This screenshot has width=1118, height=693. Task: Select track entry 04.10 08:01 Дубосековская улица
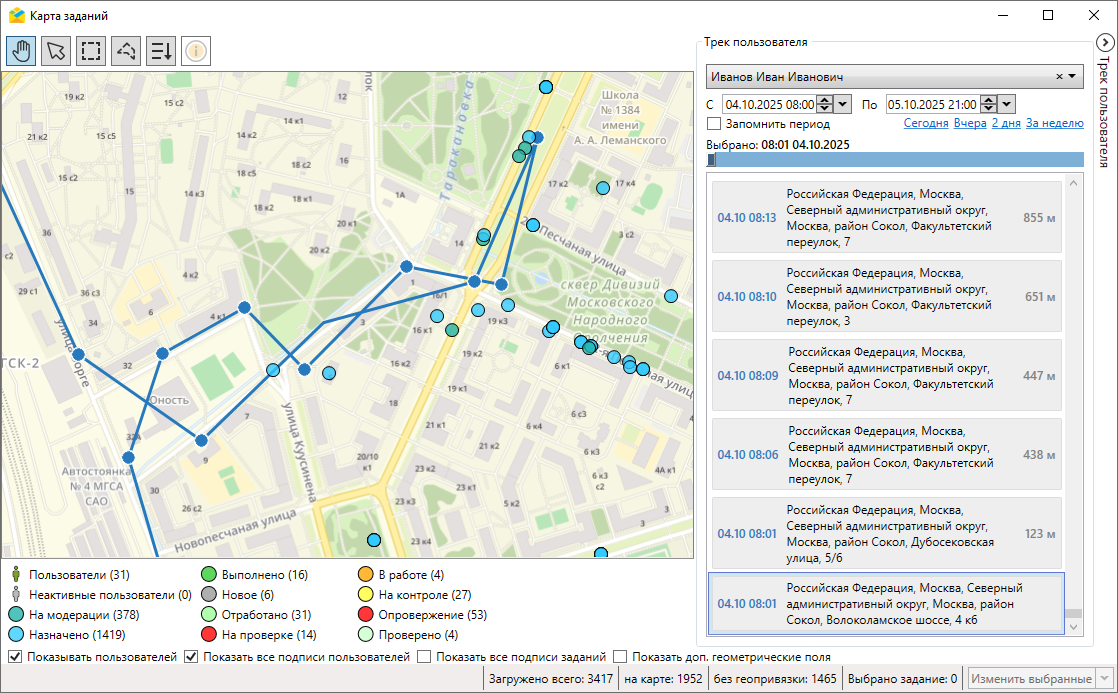pyautogui.click(x=885, y=534)
